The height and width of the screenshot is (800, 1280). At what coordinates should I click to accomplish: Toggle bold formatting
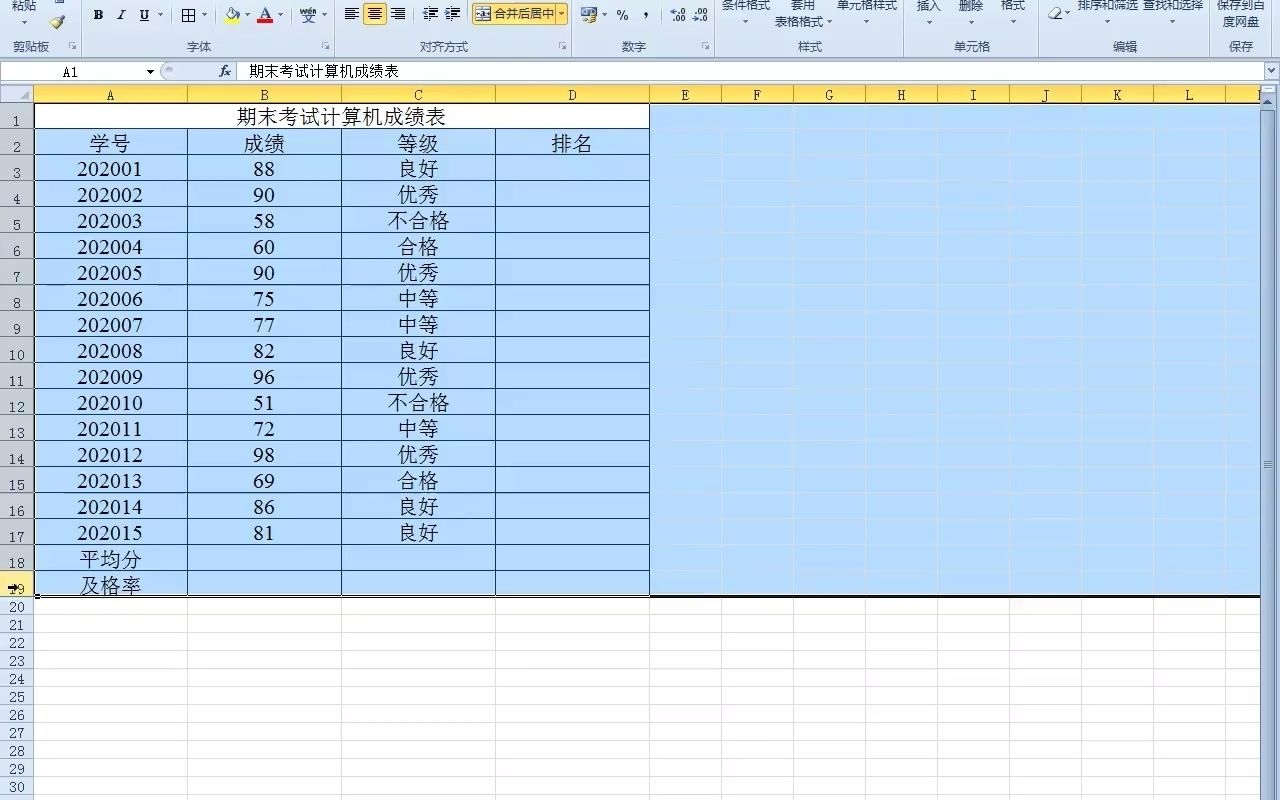[97, 16]
